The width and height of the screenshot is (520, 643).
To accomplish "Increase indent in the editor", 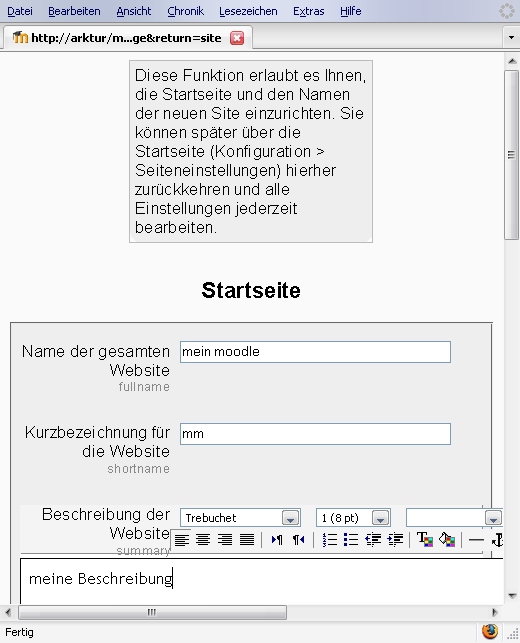I will coord(395,540).
